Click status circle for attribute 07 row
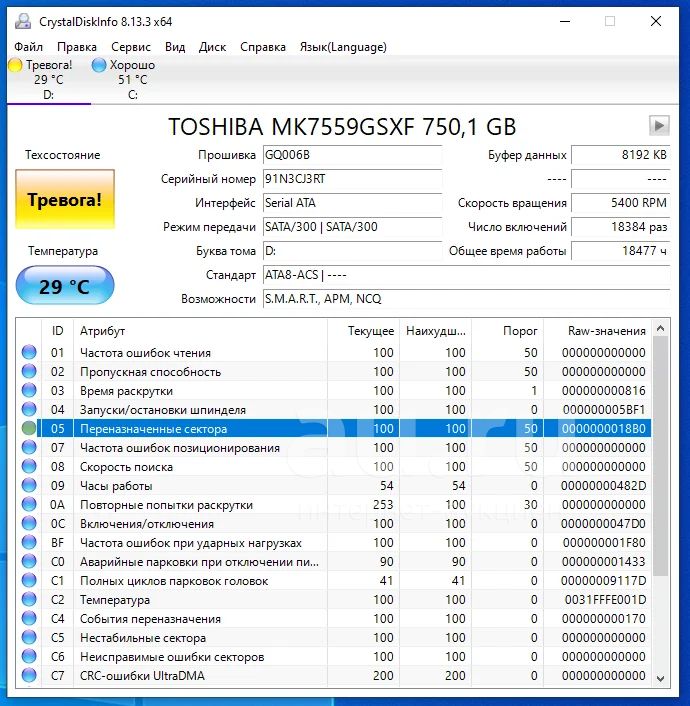Screen dimensions: 690x706 29,447
